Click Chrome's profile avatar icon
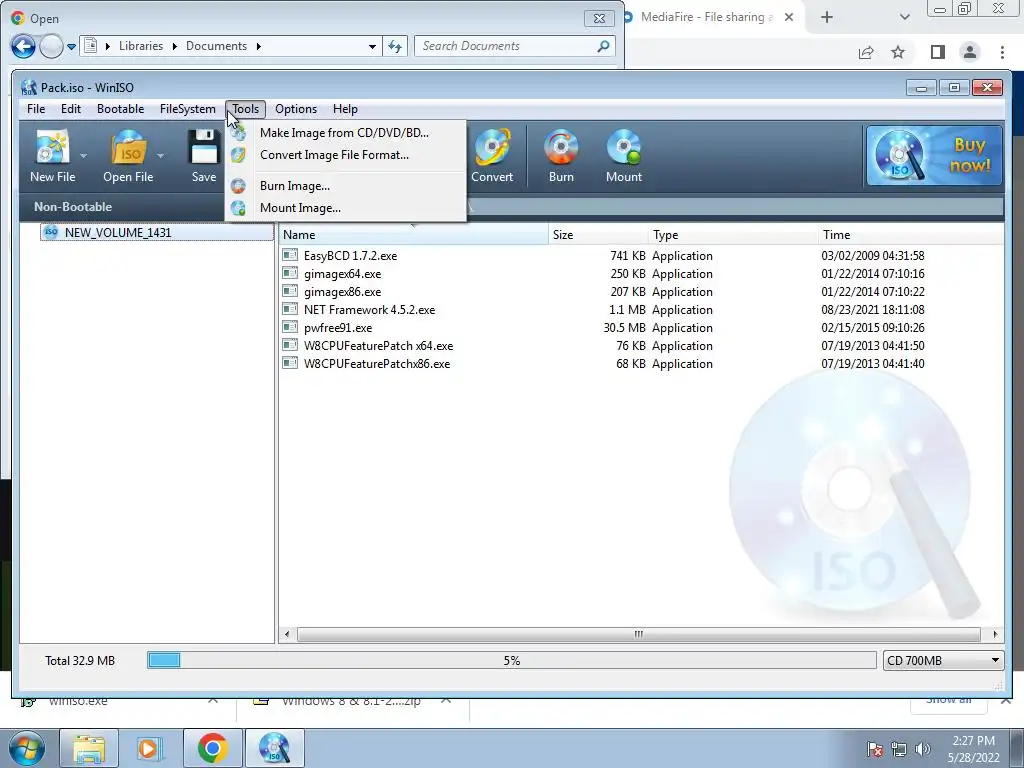This screenshot has height=768, width=1024. point(970,52)
